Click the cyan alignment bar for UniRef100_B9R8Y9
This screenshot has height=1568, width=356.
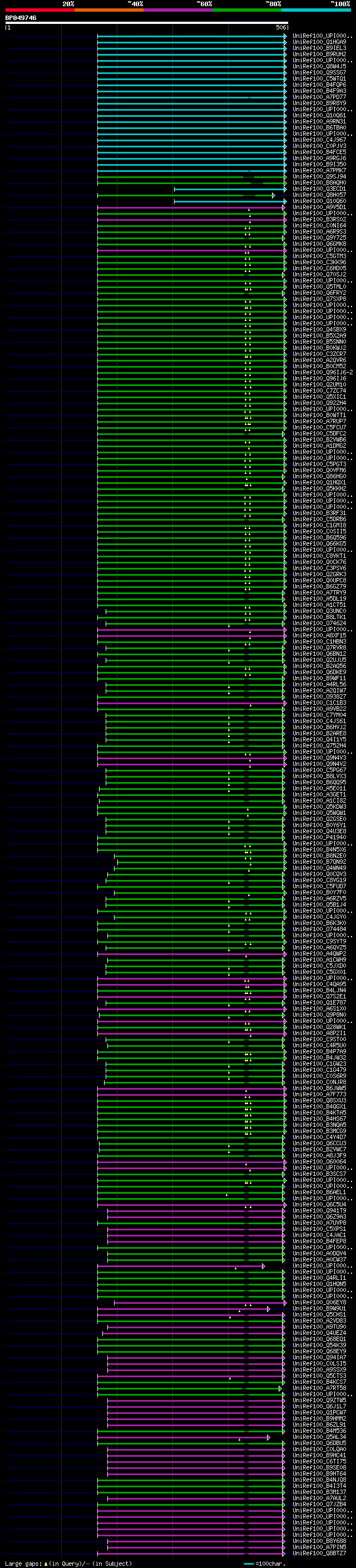(x=192, y=103)
